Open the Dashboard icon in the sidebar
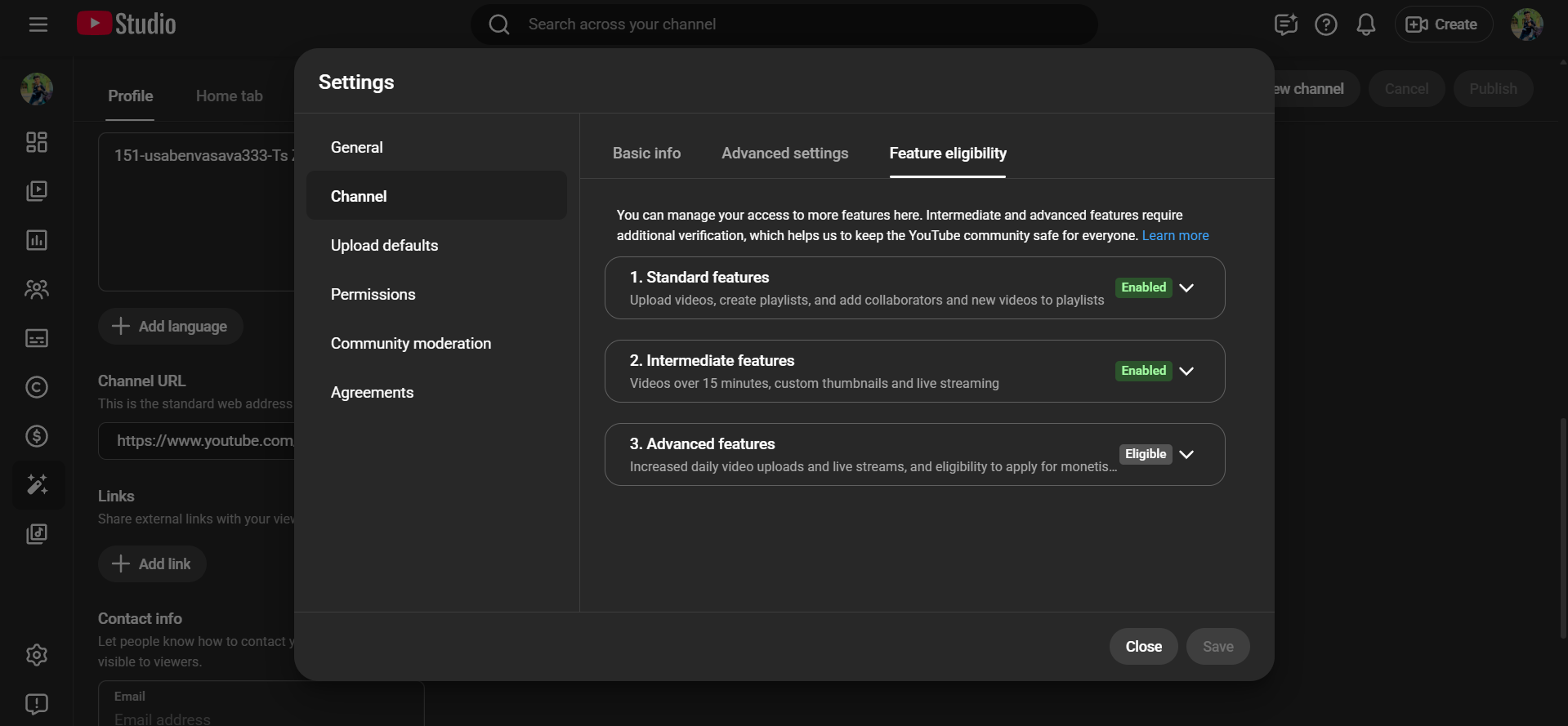 37,142
